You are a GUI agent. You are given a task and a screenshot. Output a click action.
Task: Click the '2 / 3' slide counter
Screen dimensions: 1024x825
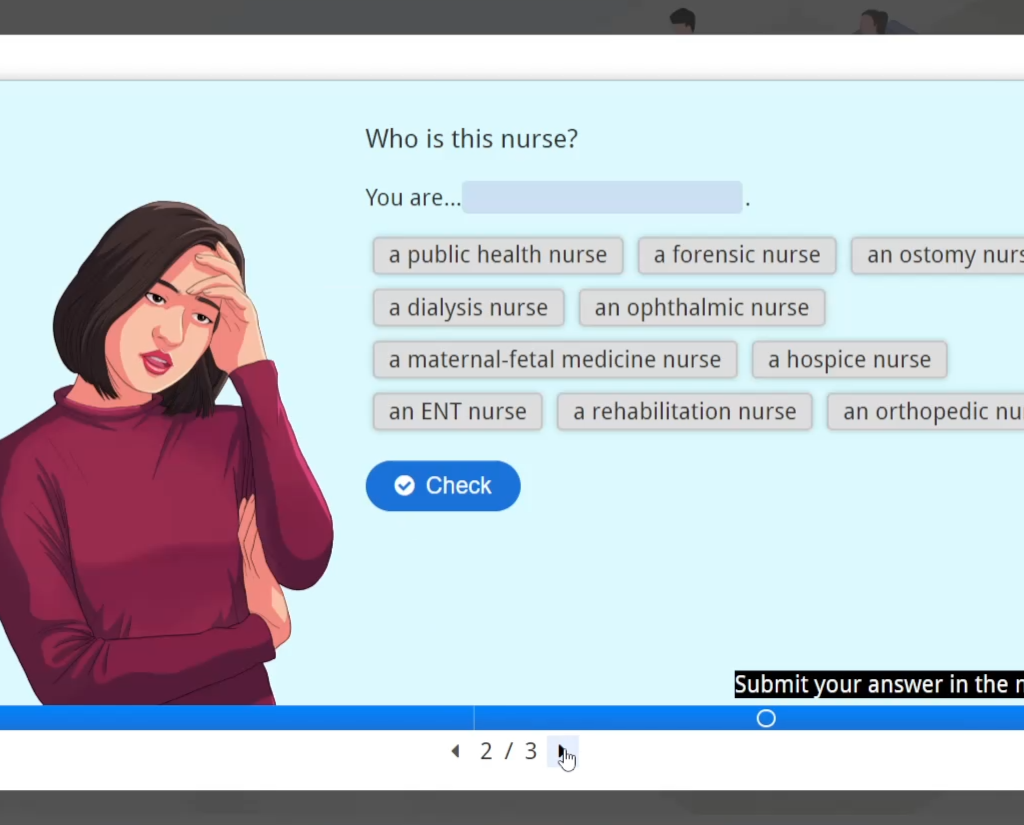pyautogui.click(x=508, y=751)
